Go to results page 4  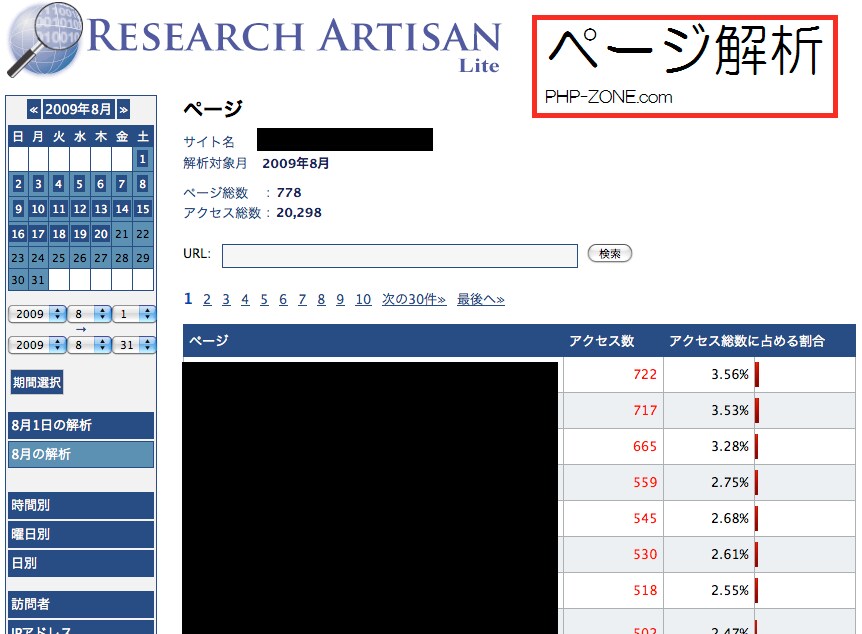click(245, 300)
